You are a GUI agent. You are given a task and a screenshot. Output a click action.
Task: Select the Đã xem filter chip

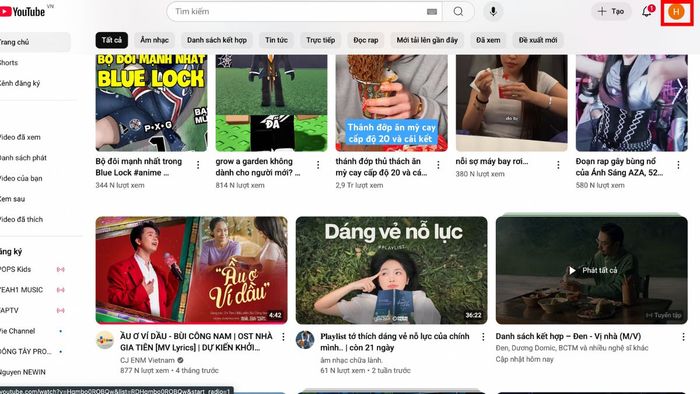488,40
